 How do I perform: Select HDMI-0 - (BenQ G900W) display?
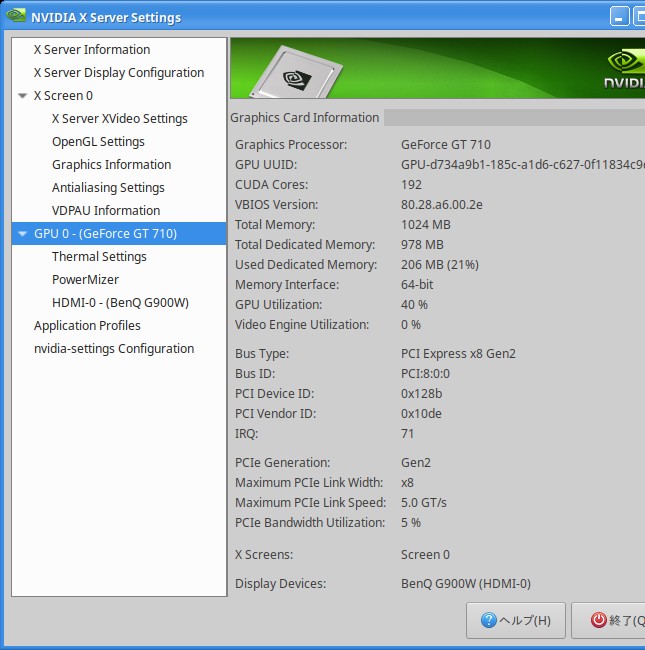121,303
